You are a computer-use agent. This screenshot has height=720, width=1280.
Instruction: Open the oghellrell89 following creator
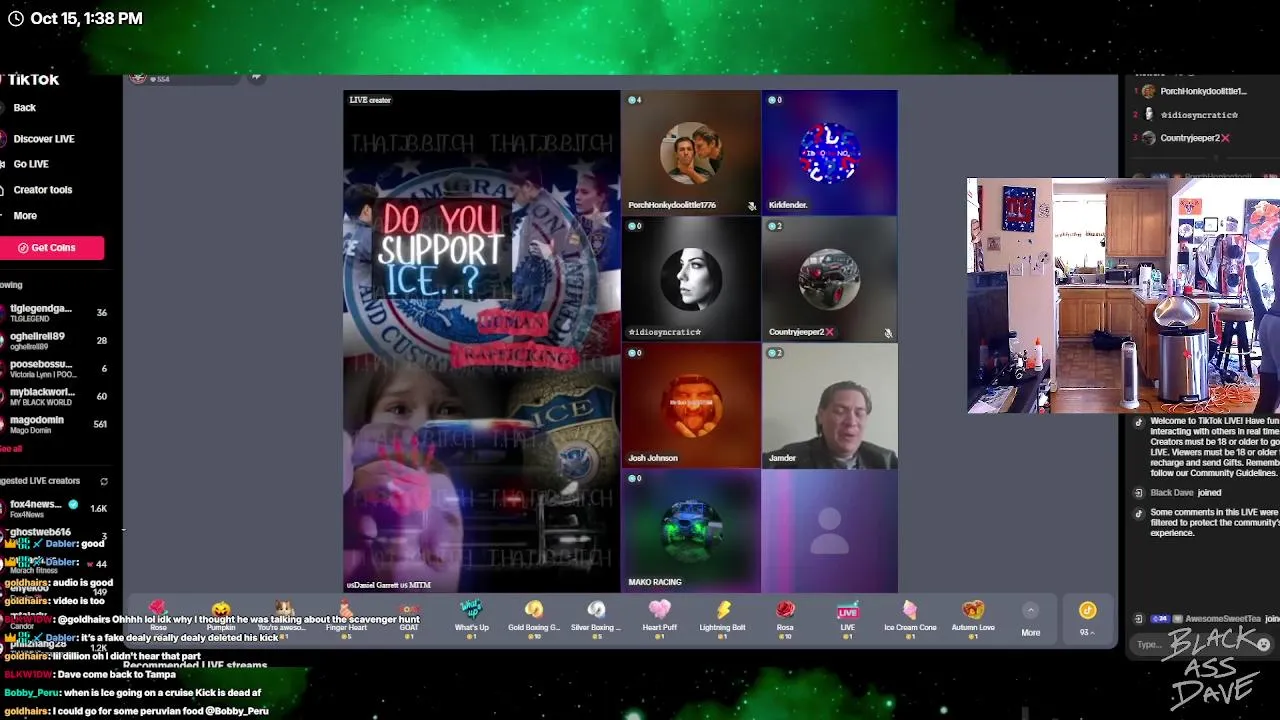click(55, 341)
